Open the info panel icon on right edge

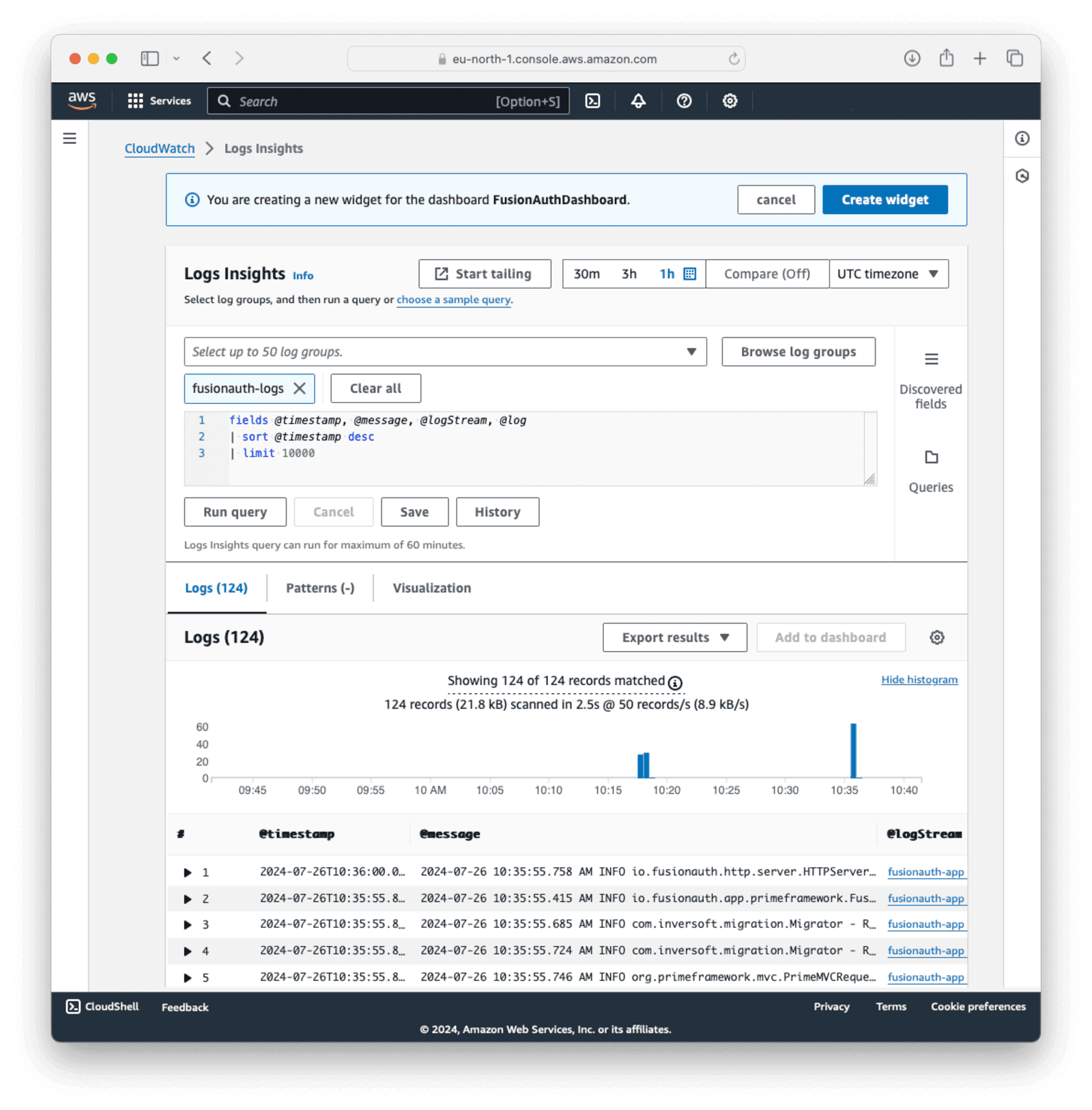click(x=1022, y=138)
